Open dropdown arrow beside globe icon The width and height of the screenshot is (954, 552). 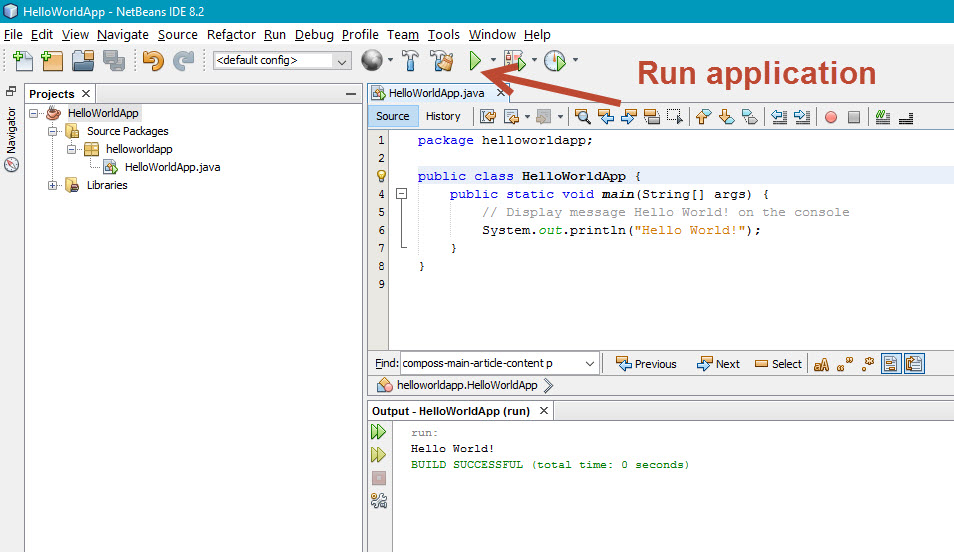coord(390,60)
